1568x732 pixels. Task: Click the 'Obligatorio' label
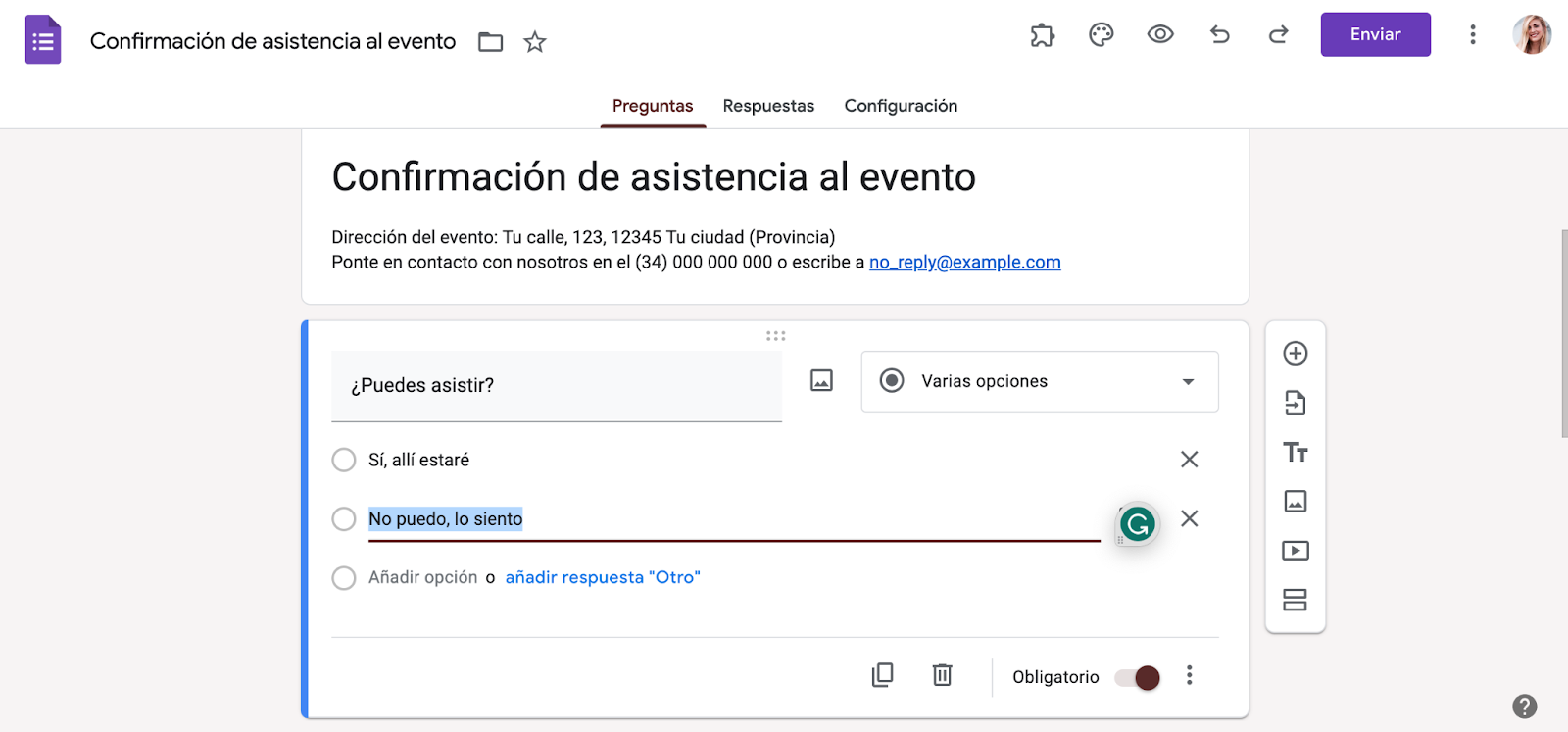[x=1055, y=677]
